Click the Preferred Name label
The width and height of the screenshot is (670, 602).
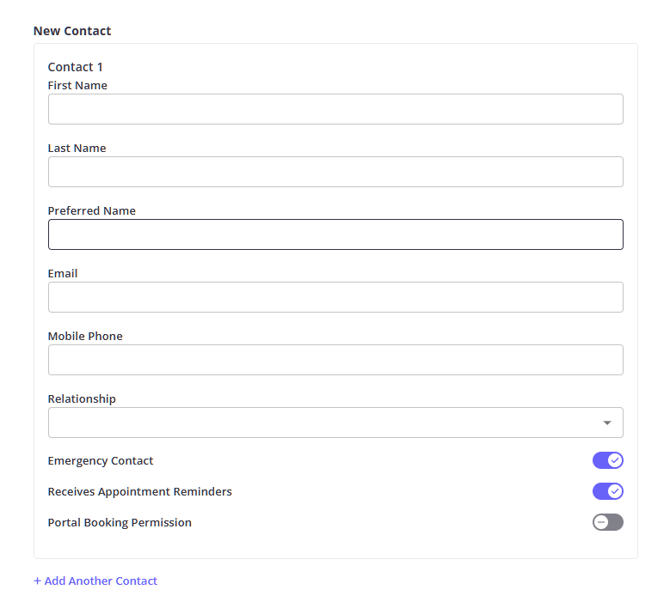tap(91, 211)
